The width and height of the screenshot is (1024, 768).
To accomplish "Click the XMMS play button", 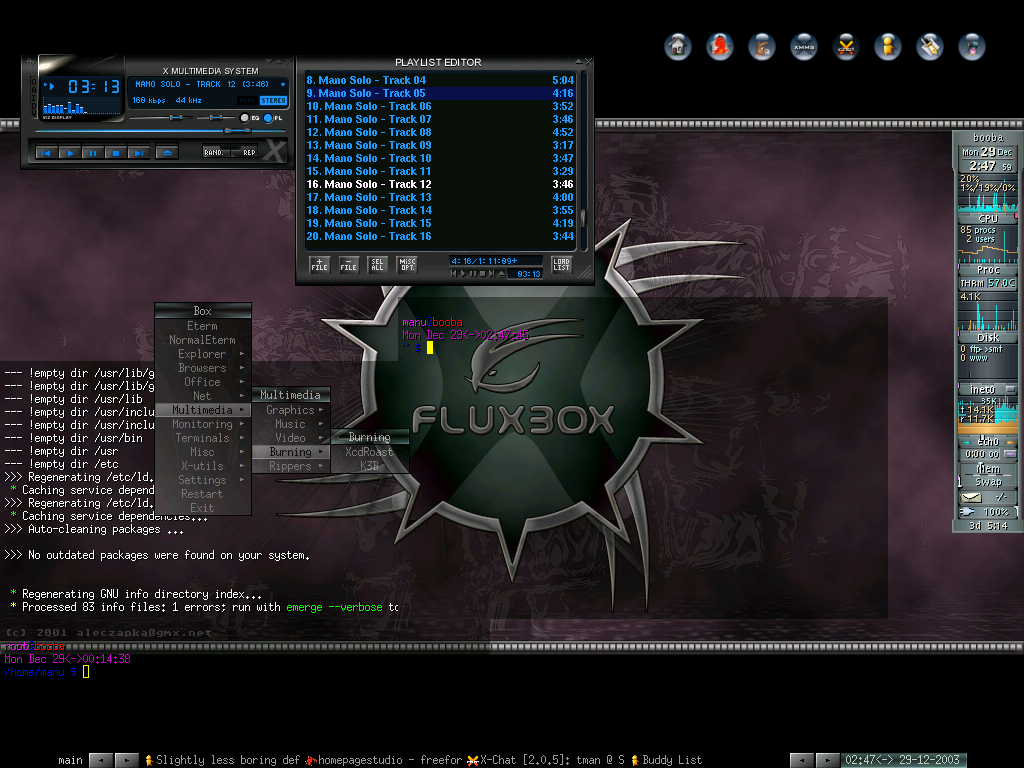I will [70, 153].
